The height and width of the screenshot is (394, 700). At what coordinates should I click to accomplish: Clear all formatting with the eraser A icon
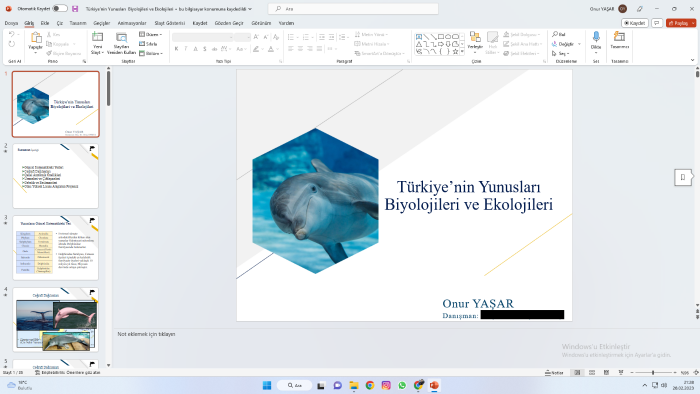(x=276, y=37)
